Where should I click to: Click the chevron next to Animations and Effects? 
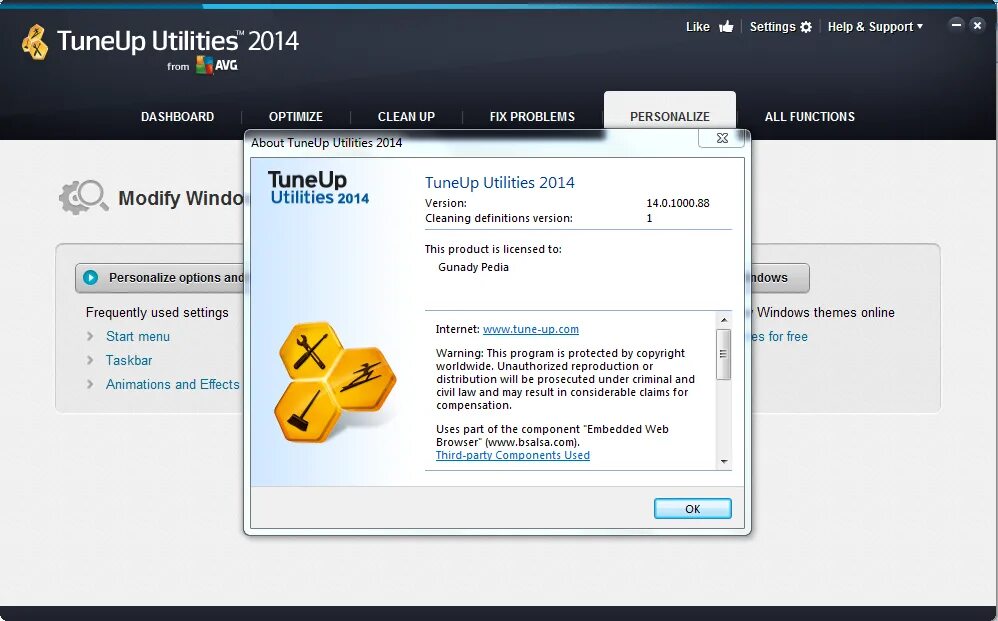tap(90, 384)
